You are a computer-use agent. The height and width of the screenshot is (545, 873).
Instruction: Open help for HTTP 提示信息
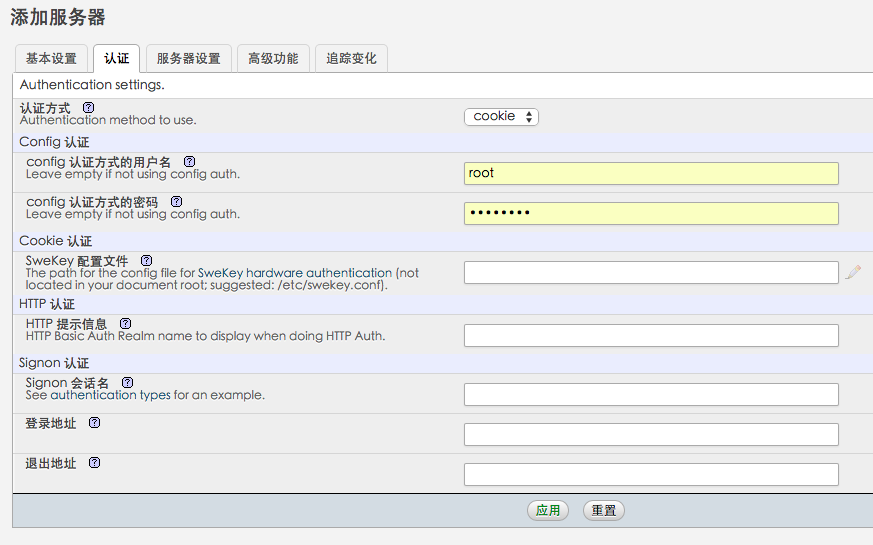[x=125, y=323]
